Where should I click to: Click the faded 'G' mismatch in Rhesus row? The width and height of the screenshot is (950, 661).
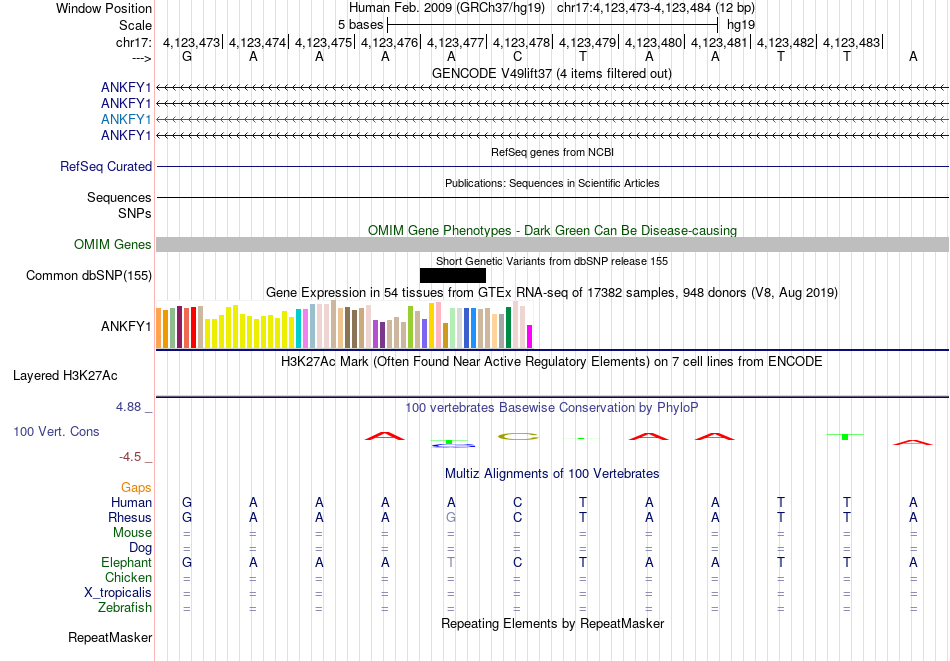coord(451,517)
